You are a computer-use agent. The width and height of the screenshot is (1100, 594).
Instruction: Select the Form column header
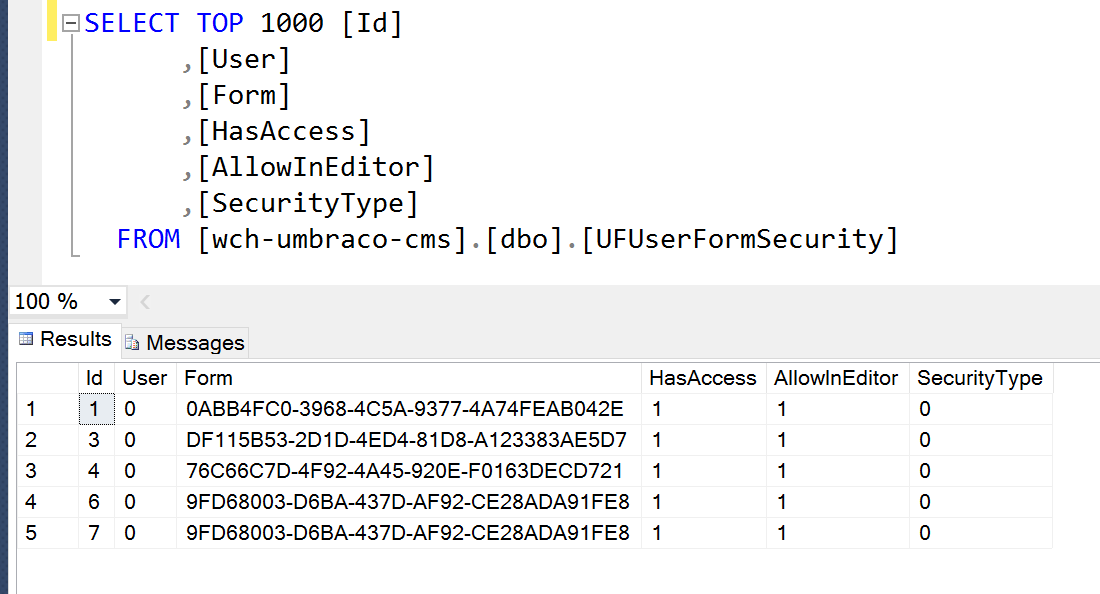409,378
